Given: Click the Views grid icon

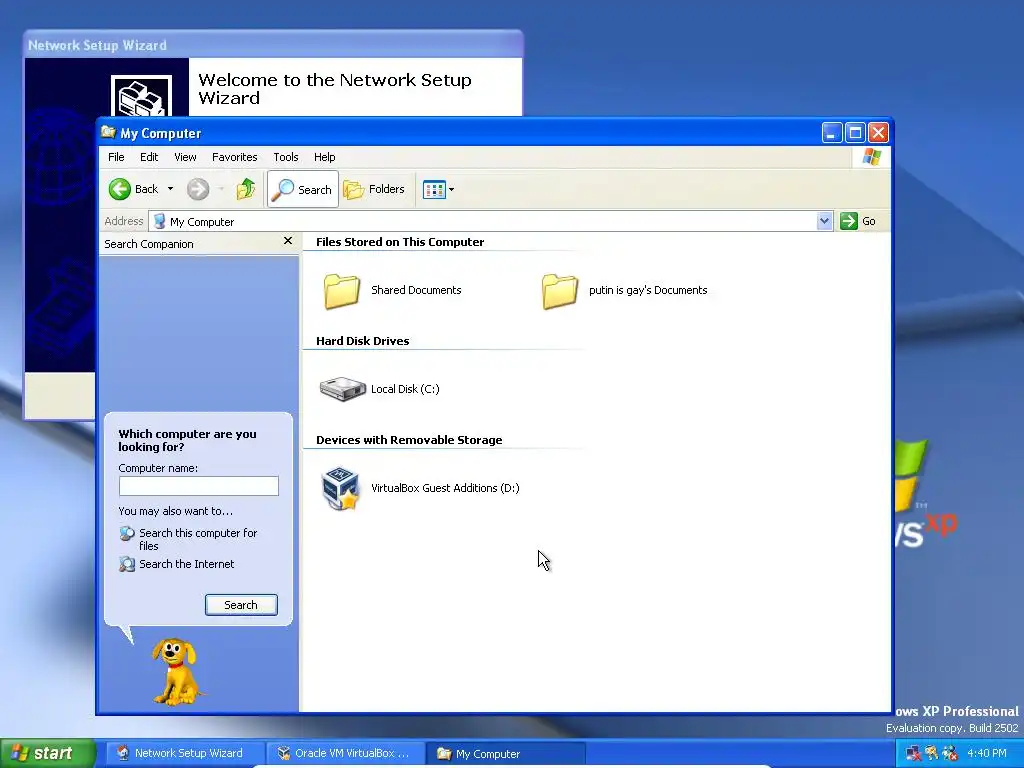Looking at the screenshot, I should tap(434, 189).
